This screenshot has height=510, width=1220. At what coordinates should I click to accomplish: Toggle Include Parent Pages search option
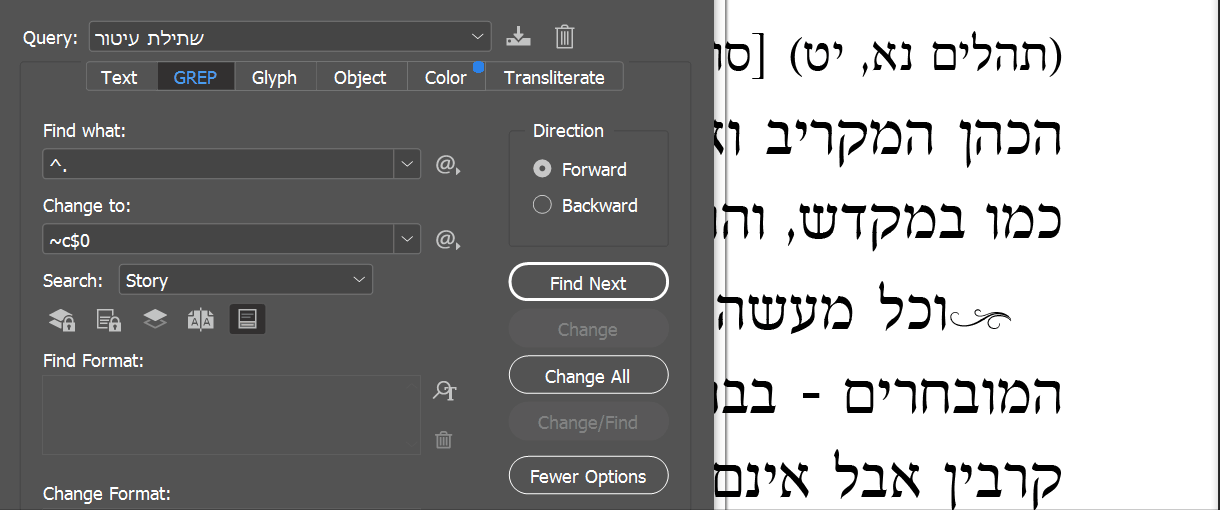[x=201, y=320]
